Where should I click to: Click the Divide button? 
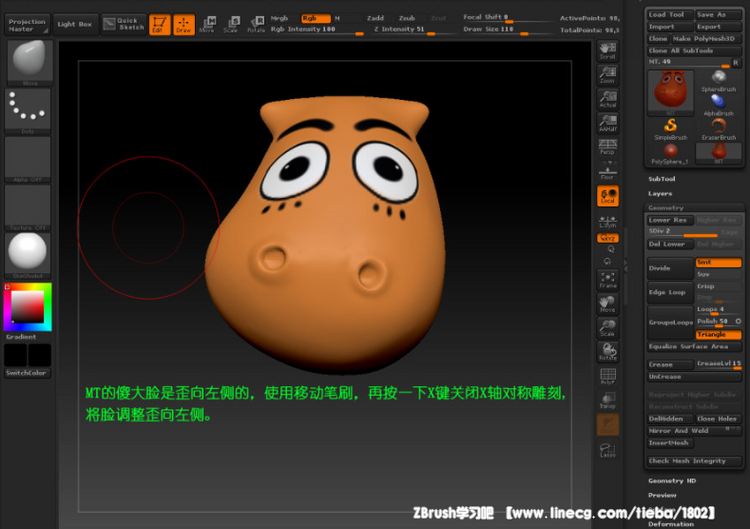(x=671, y=268)
